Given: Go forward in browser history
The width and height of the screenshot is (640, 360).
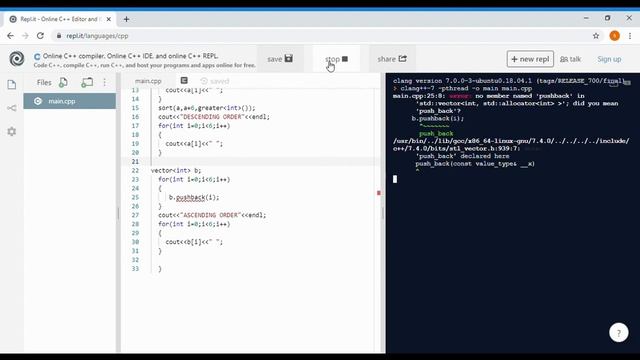Looking at the screenshot, I should click(x=25, y=36).
